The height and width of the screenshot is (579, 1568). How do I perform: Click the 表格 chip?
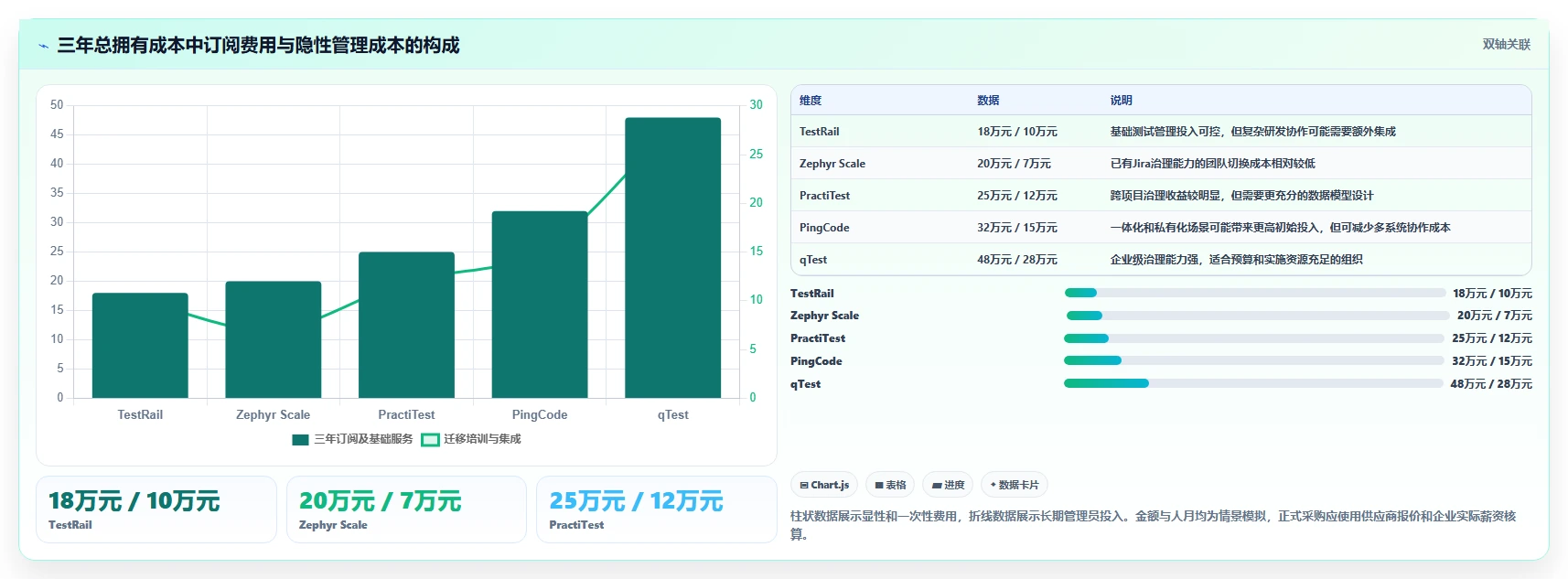click(x=890, y=485)
